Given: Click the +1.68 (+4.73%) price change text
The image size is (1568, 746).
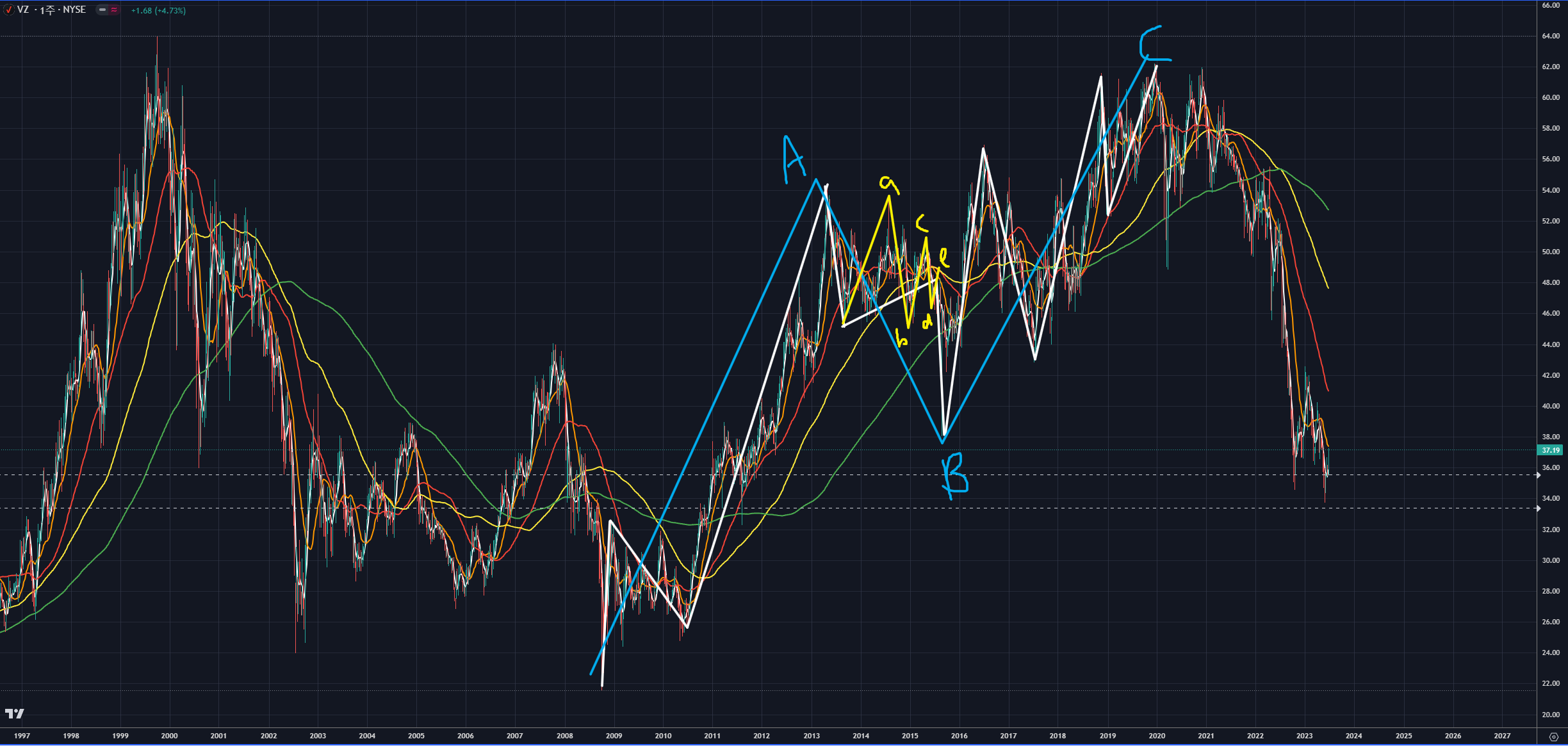Looking at the screenshot, I should (158, 11).
